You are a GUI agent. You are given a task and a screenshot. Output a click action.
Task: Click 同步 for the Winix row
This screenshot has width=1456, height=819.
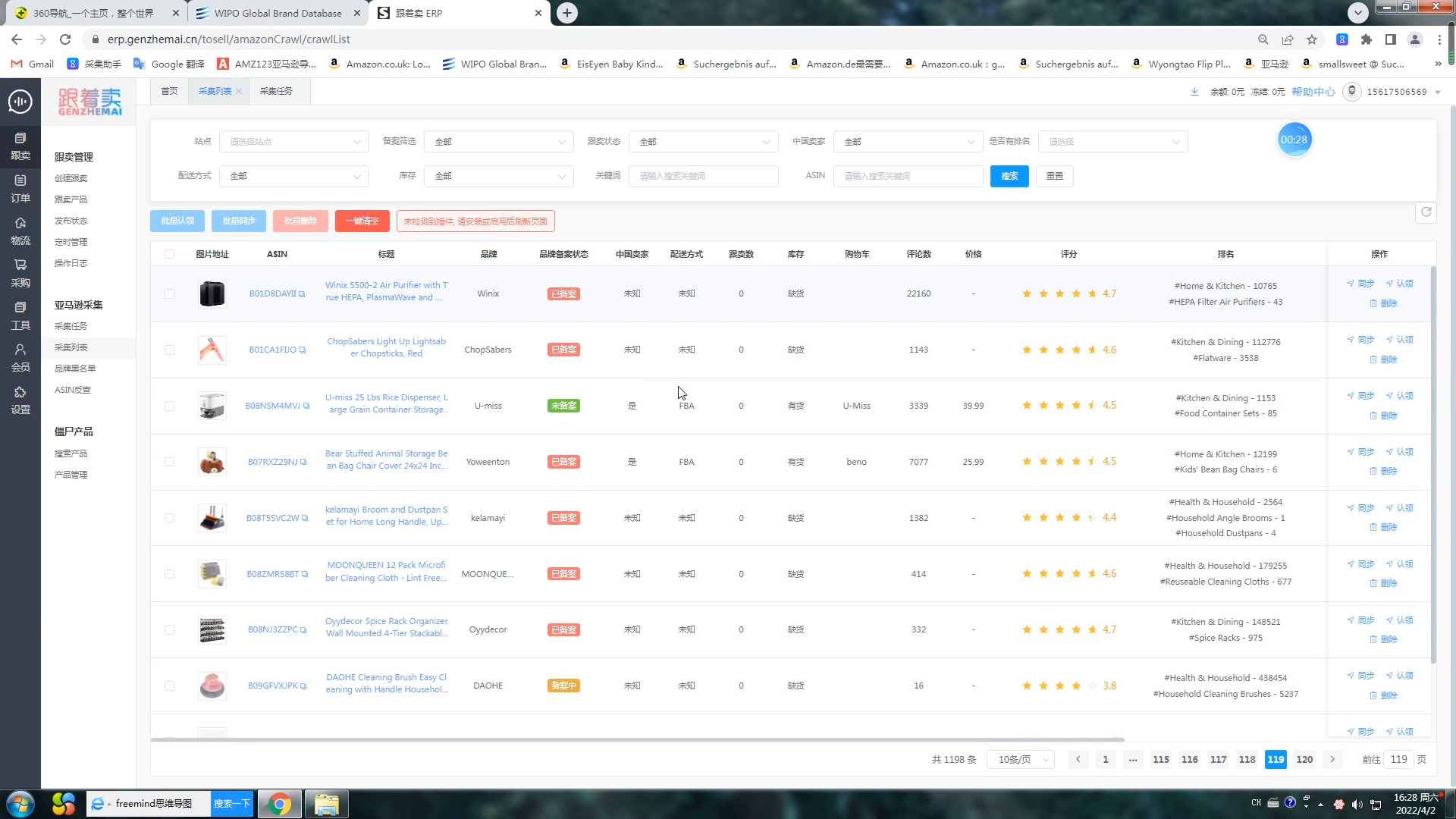coord(1360,284)
